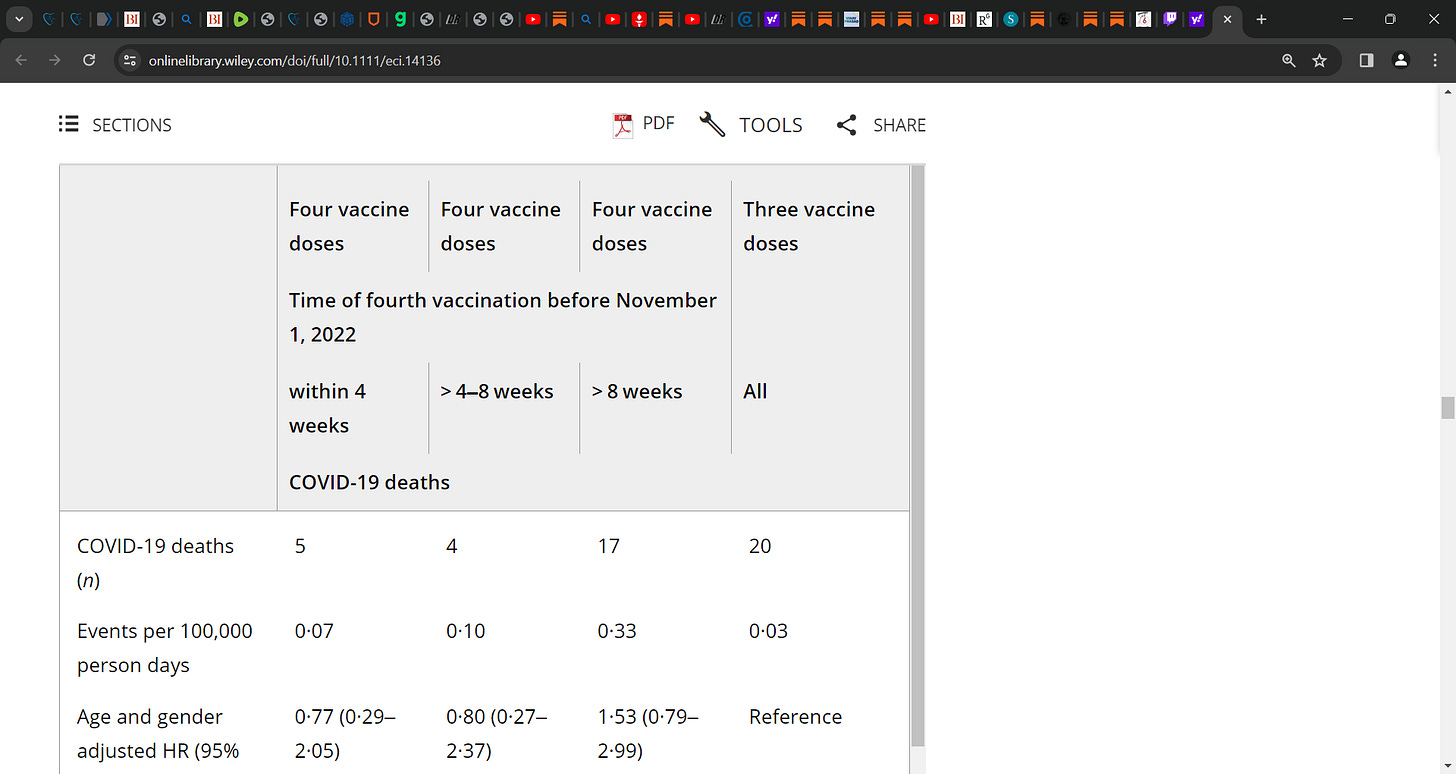Open the SHARE options
This screenshot has height=774, width=1456.
[x=881, y=125]
